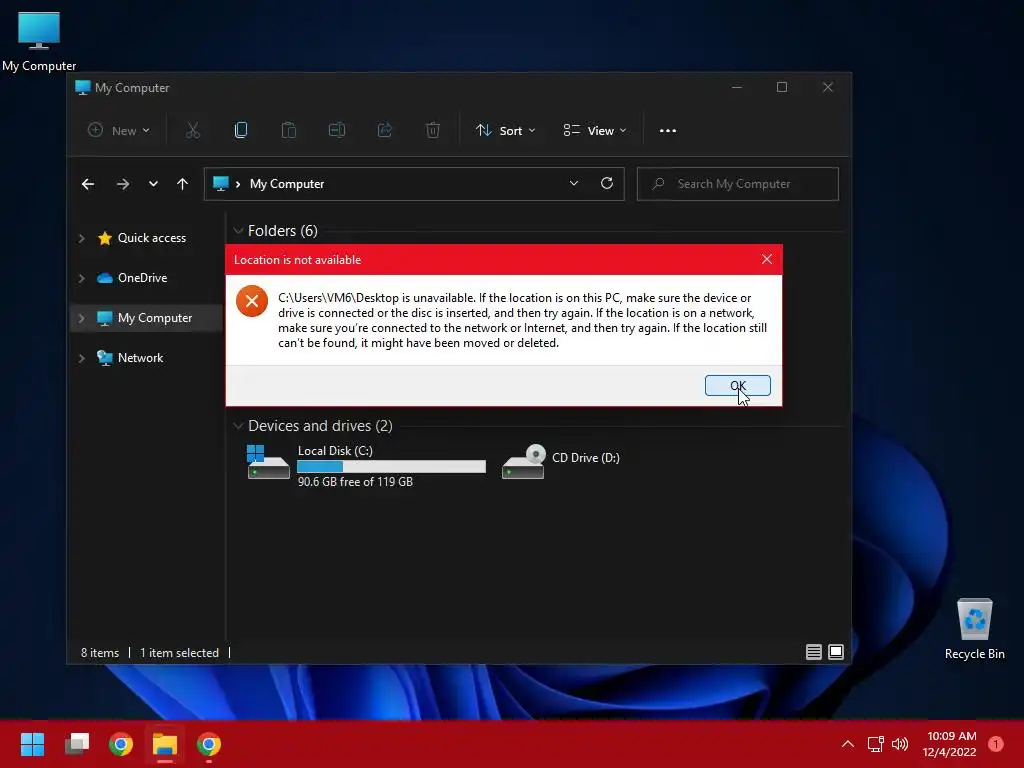Open the New dropdown menu
Image resolution: width=1024 pixels, height=768 pixels.
(119, 131)
